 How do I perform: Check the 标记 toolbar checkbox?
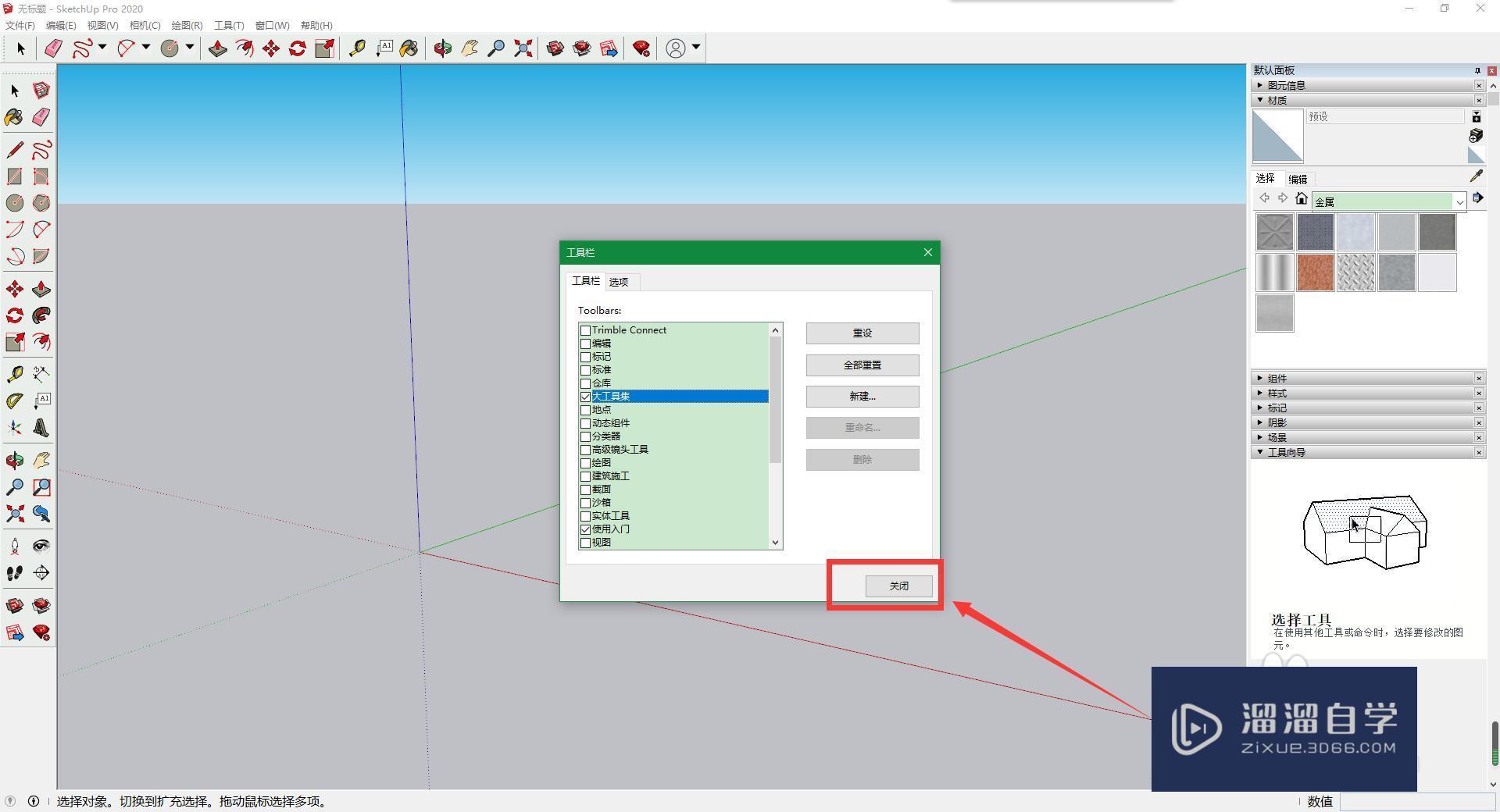click(585, 357)
